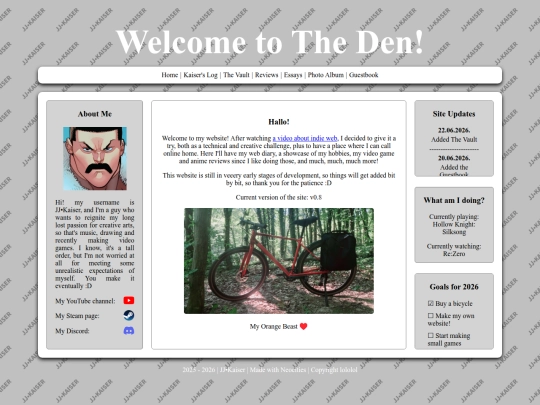The width and height of the screenshot is (540, 405).
Task: Open the Guestbook page
Action: (x=364, y=75)
